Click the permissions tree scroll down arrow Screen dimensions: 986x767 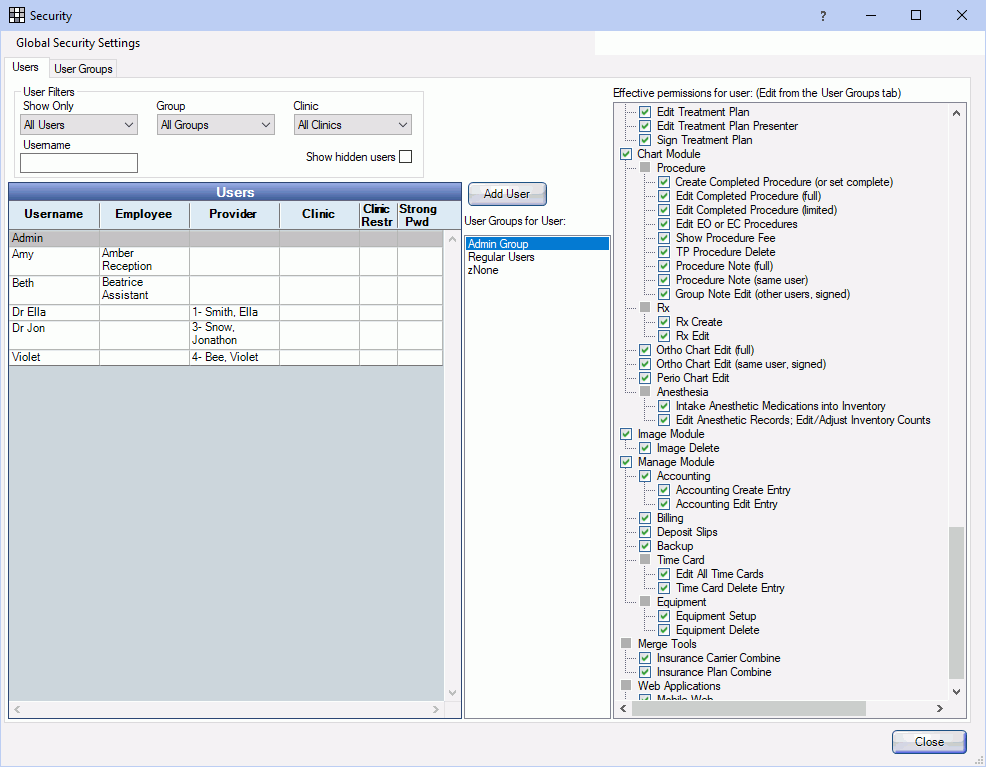956,692
